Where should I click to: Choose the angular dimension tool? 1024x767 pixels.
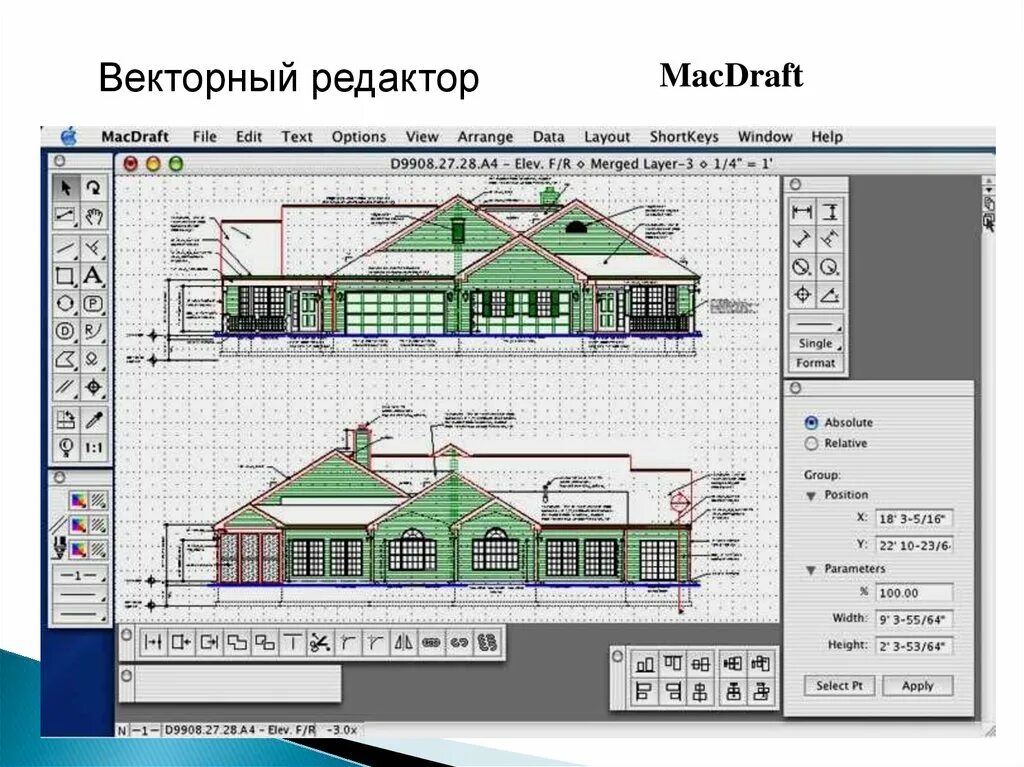tap(829, 295)
